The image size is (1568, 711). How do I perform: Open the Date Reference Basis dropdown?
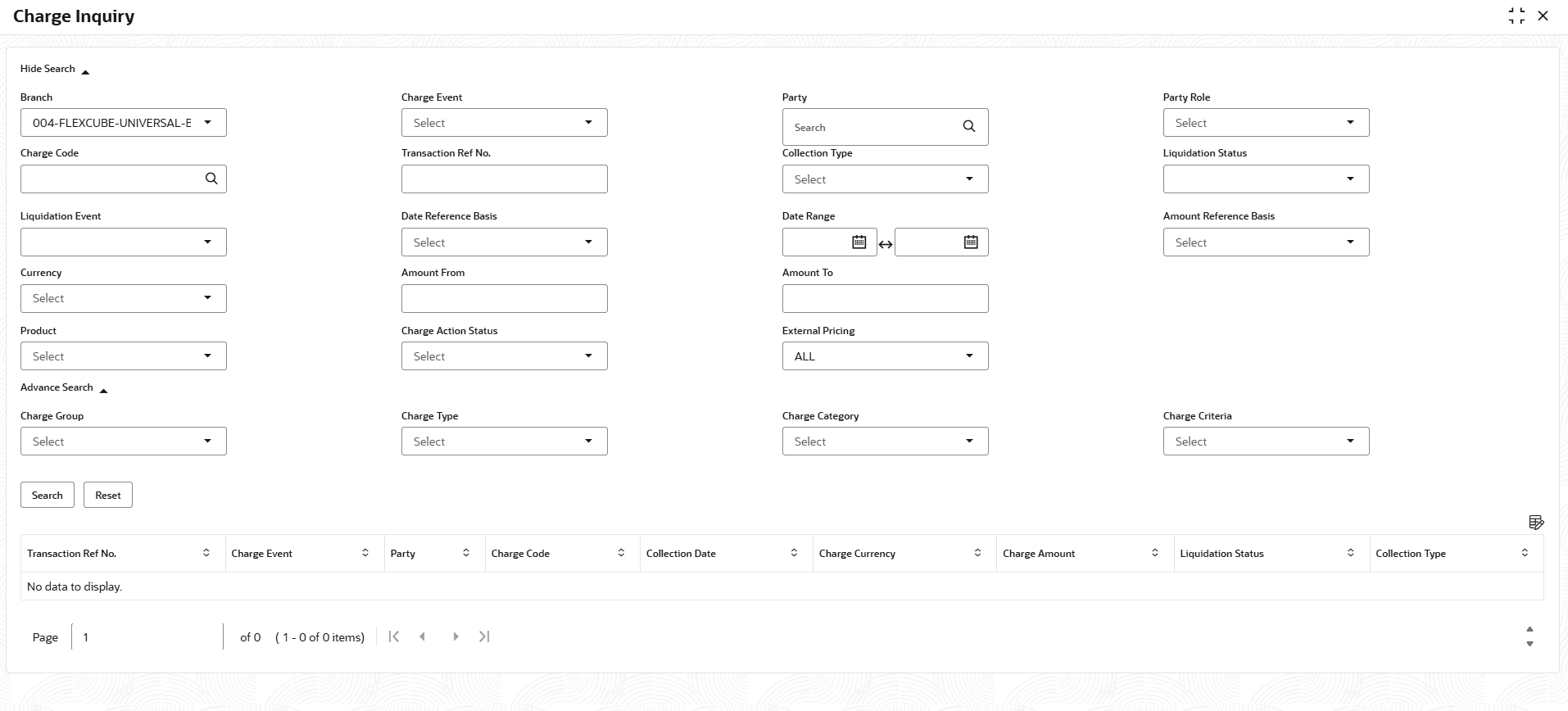tap(505, 242)
